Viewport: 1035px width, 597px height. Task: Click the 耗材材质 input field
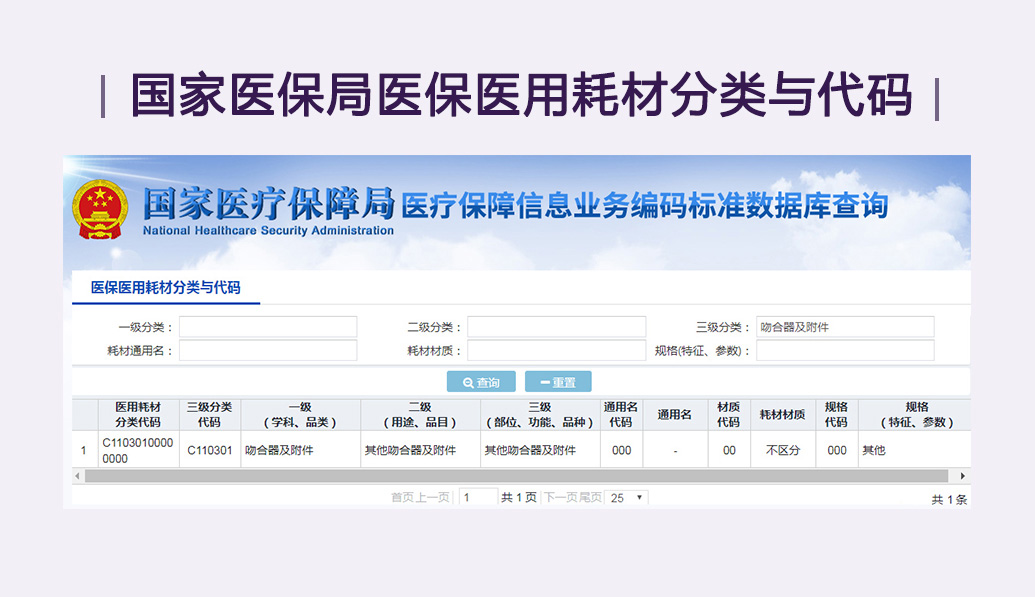click(x=556, y=350)
